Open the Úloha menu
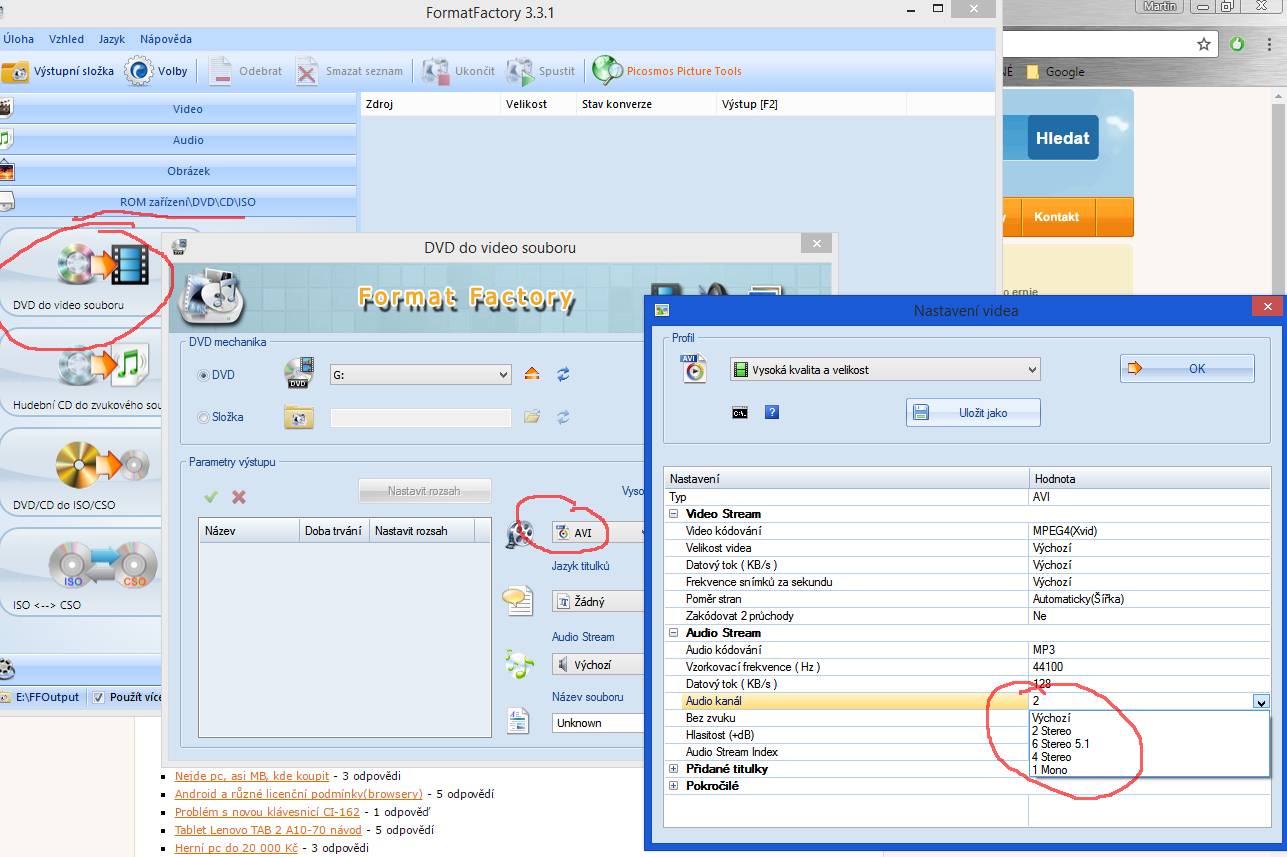 coord(18,39)
